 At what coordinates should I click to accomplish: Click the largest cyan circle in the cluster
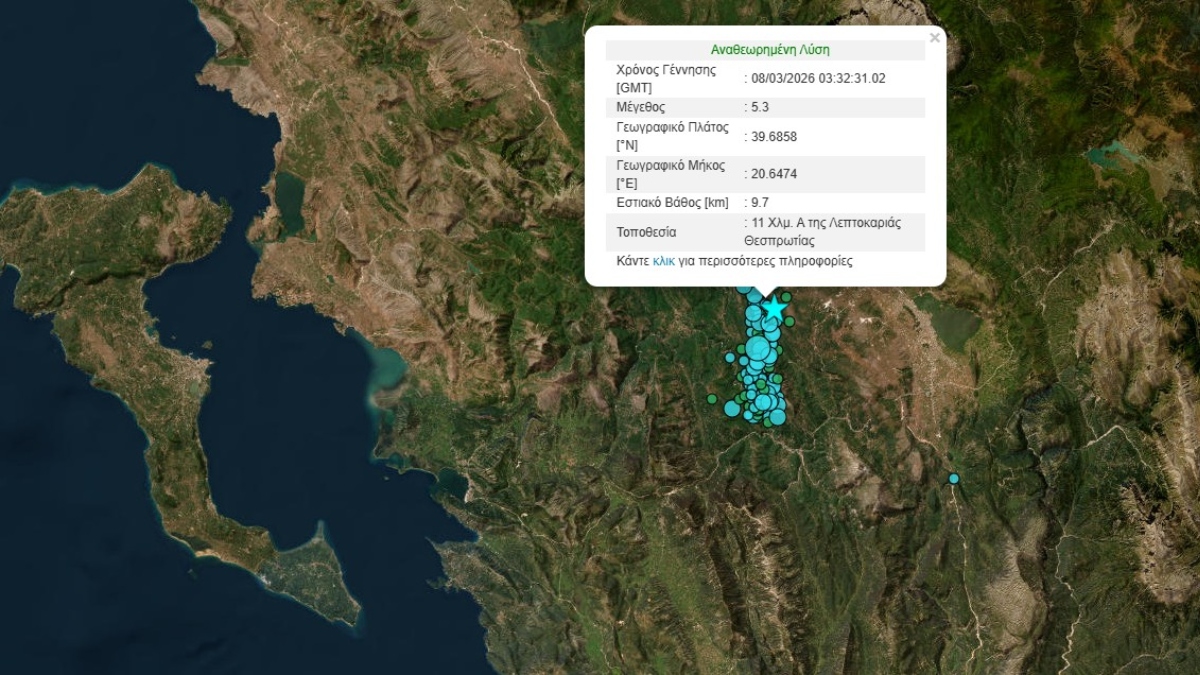tap(758, 350)
